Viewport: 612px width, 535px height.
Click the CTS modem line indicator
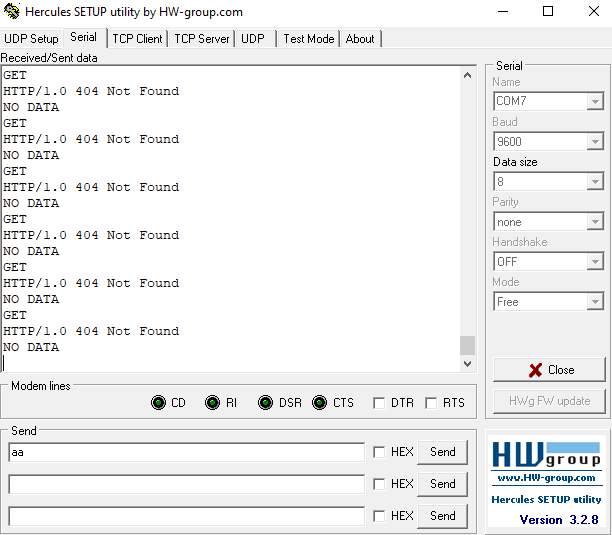coord(319,403)
